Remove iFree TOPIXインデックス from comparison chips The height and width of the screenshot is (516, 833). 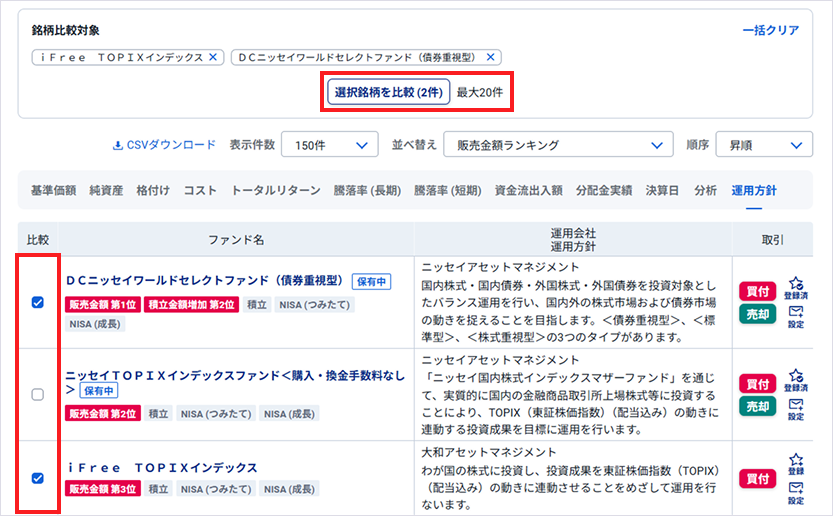click(213, 57)
